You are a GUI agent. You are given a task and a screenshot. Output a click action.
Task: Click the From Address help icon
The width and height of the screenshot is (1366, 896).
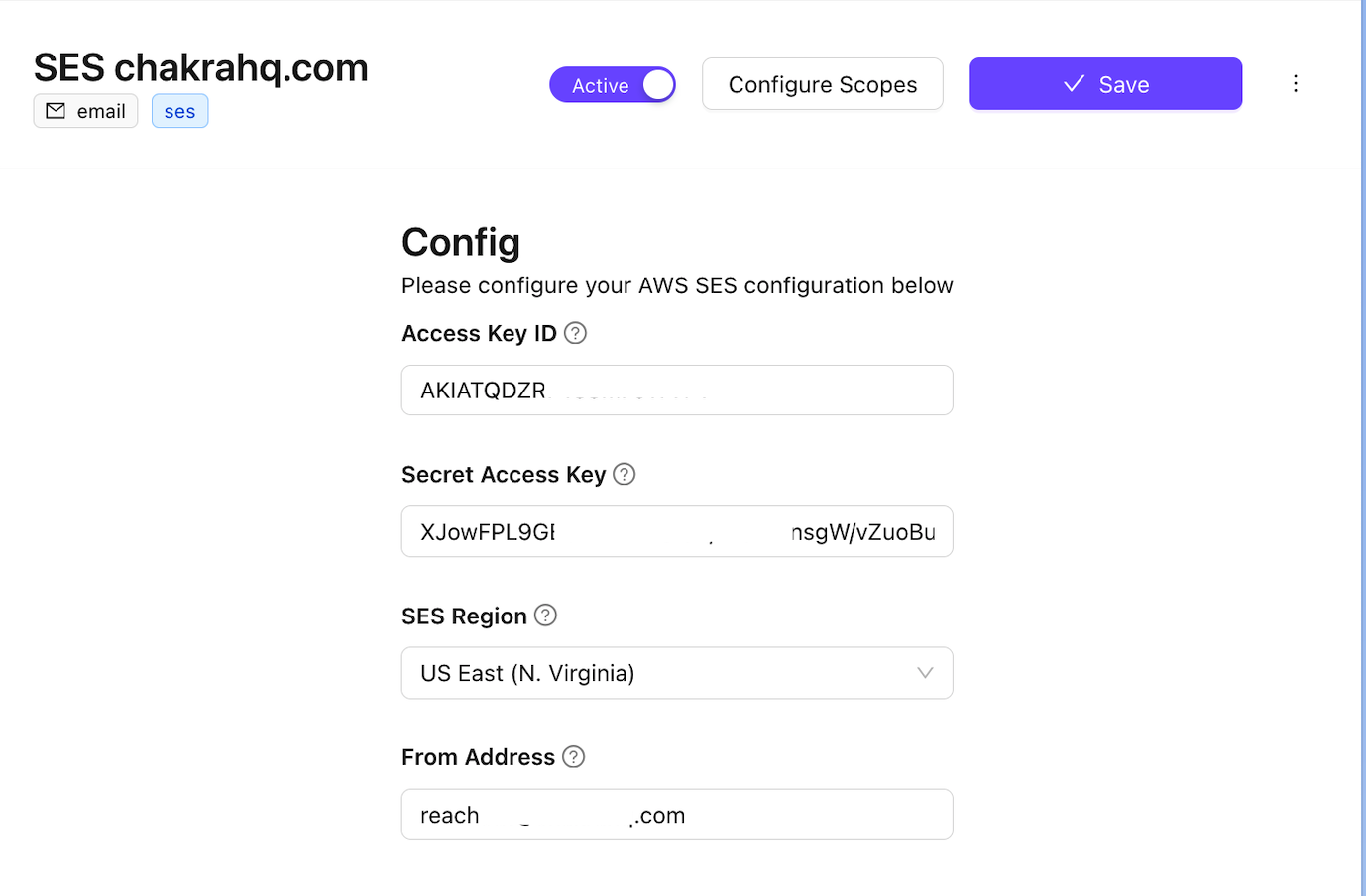pyautogui.click(x=573, y=757)
